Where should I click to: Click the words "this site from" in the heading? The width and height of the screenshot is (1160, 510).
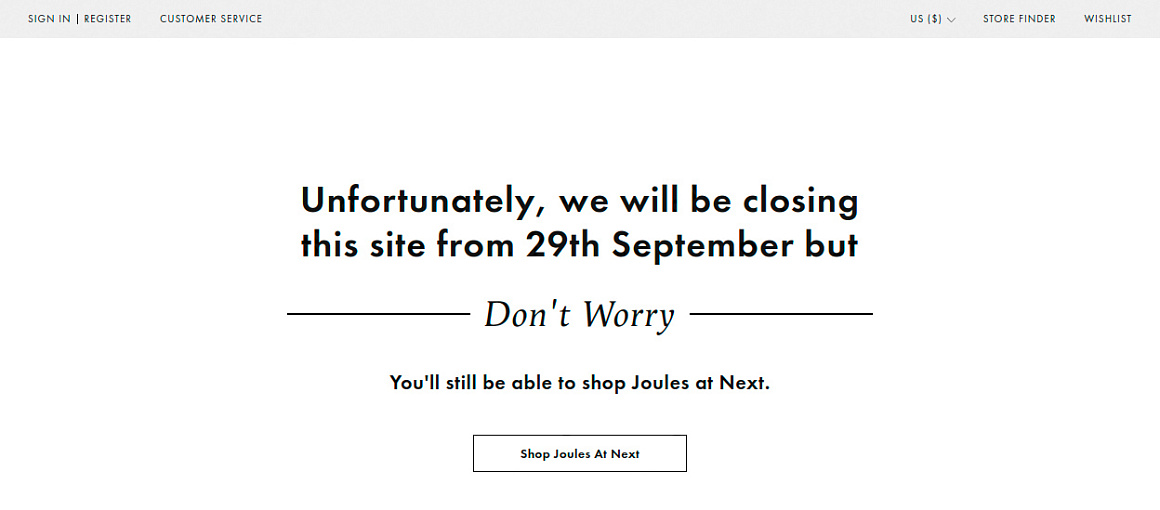pos(407,245)
